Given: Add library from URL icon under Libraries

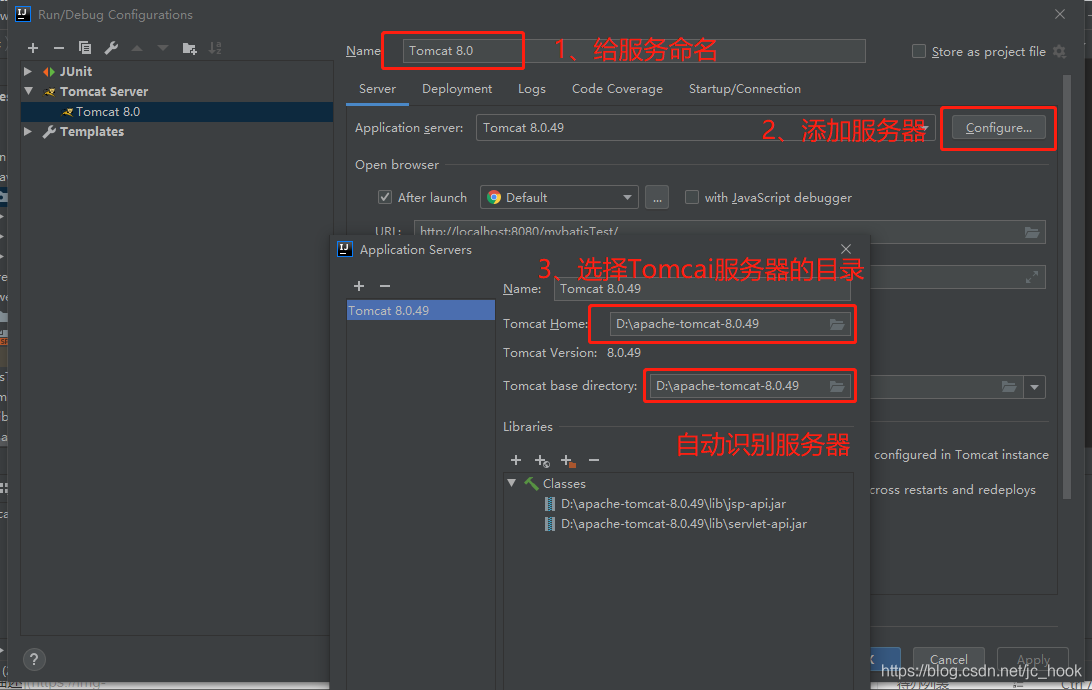Looking at the screenshot, I should pyautogui.click(x=542, y=460).
